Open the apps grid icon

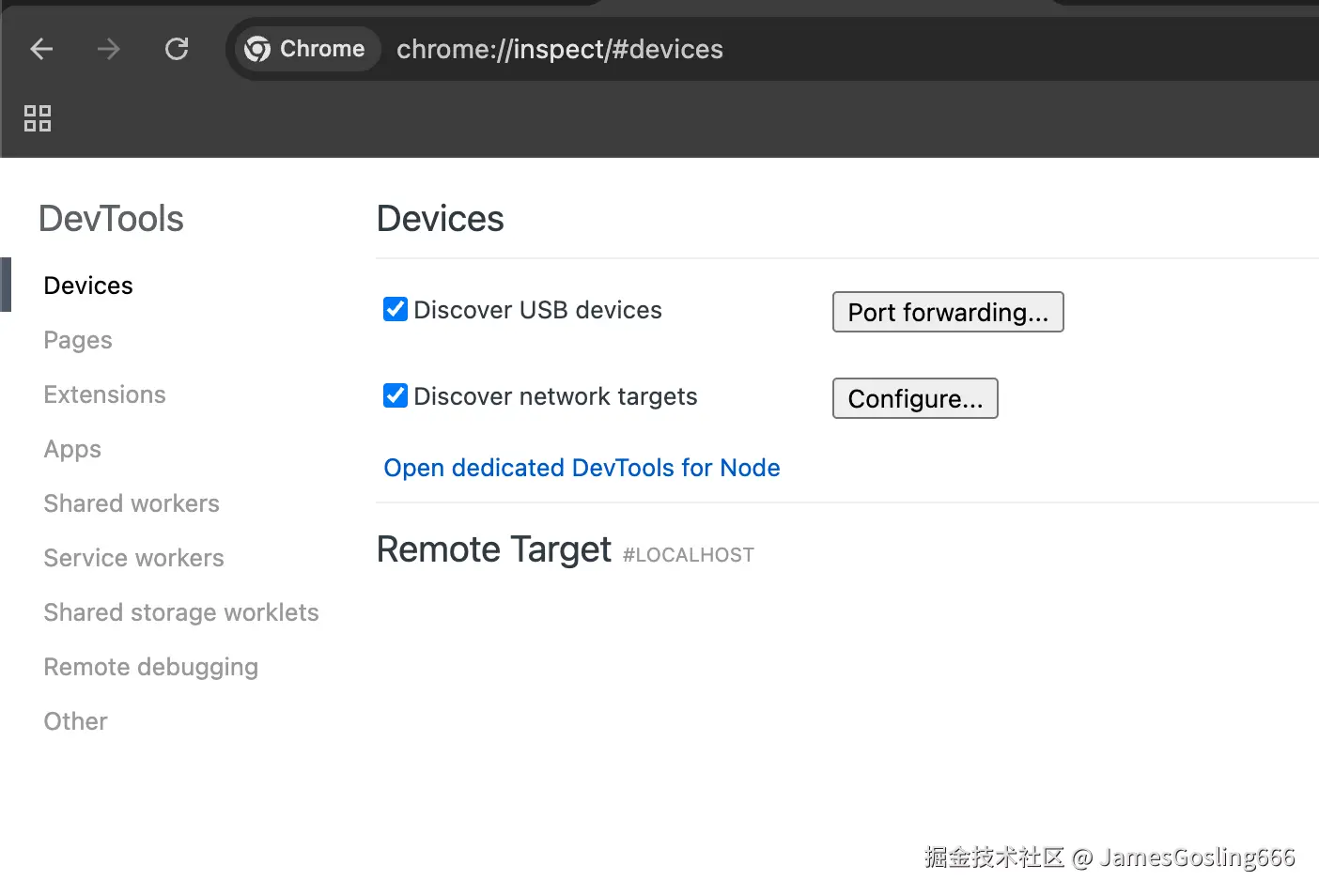38,118
